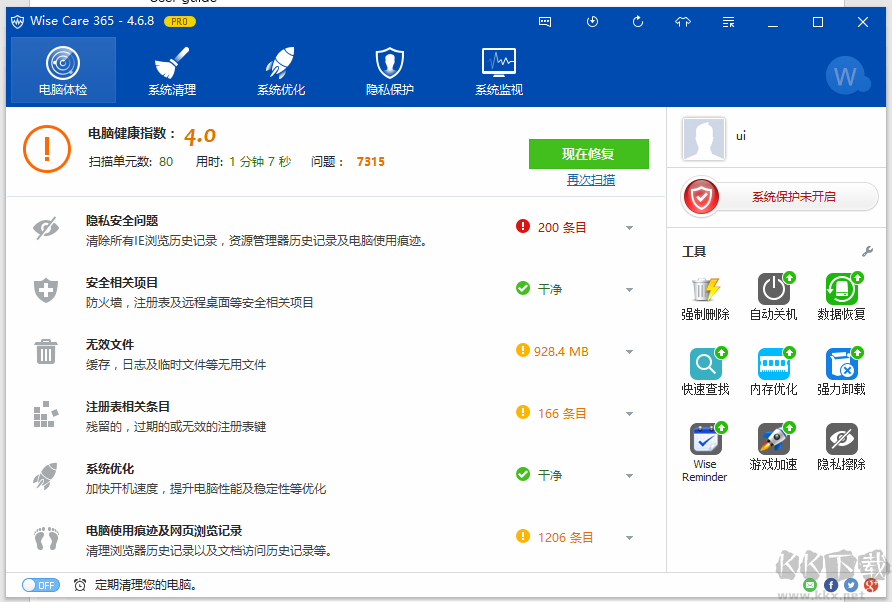Image resolution: width=892 pixels, height=602 pixels.
Task: Expand the privacy security issues 200 entries row
Action: (x=630, y=227)
